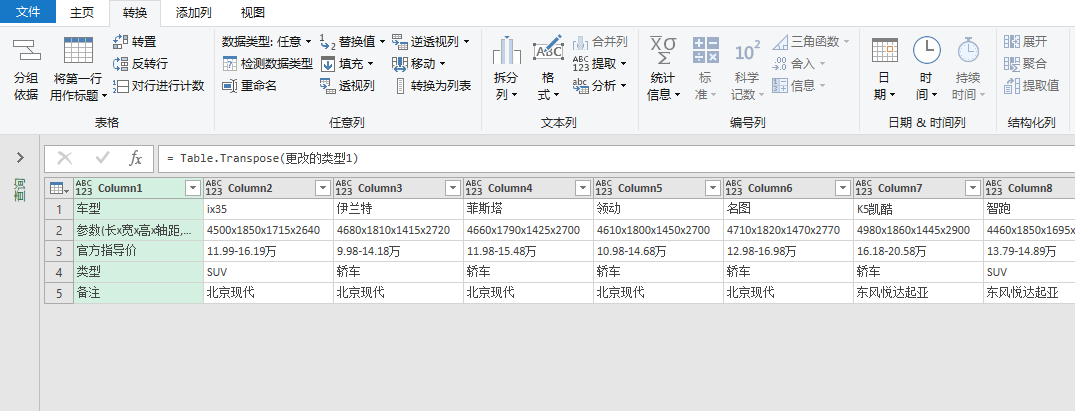This screenshot has height=411, width=1075.
Task: Open Parse (分析) dropdown
Action: pos(600,86)
